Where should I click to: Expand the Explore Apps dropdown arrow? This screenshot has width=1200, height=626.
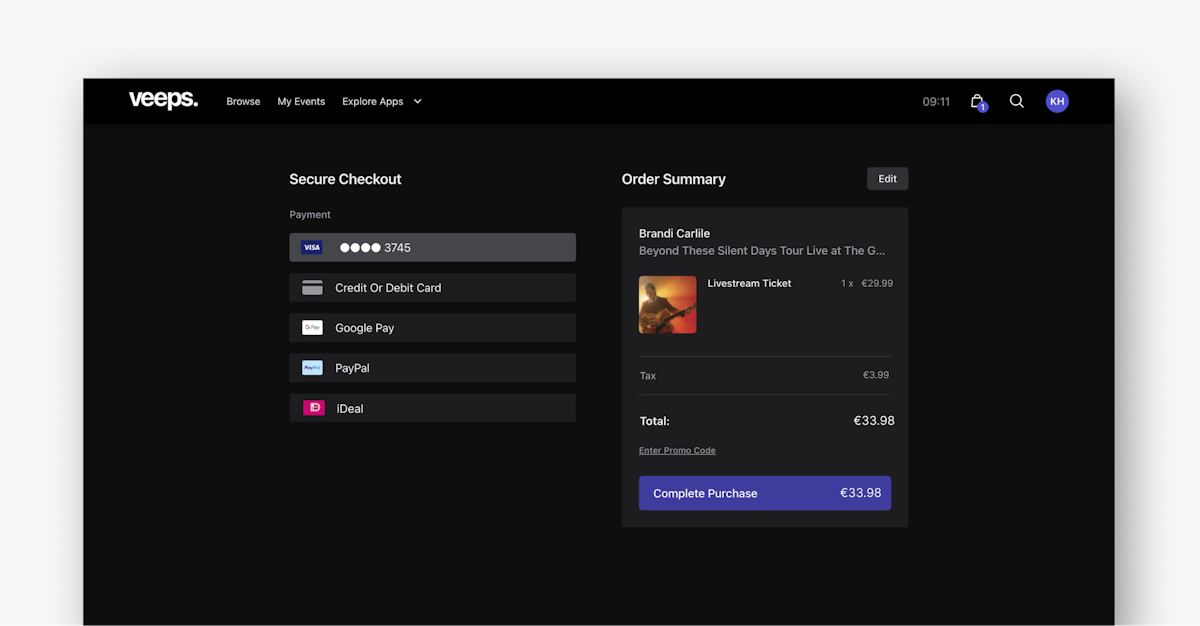click(418, 101)
